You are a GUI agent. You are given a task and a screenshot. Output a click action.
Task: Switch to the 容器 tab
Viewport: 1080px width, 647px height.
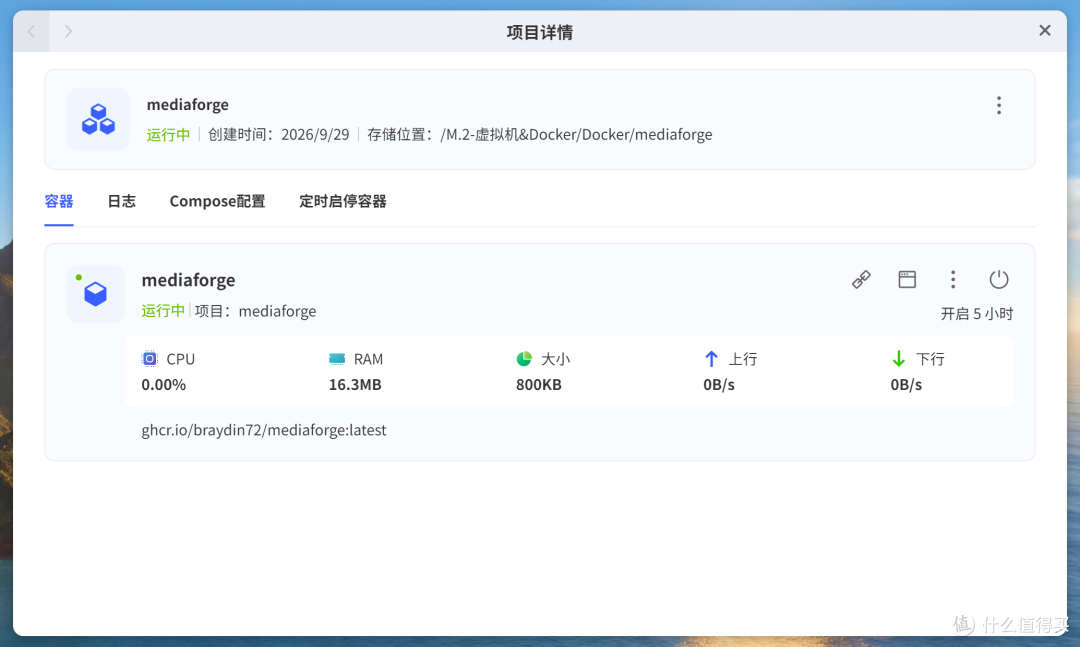(59, 201)
